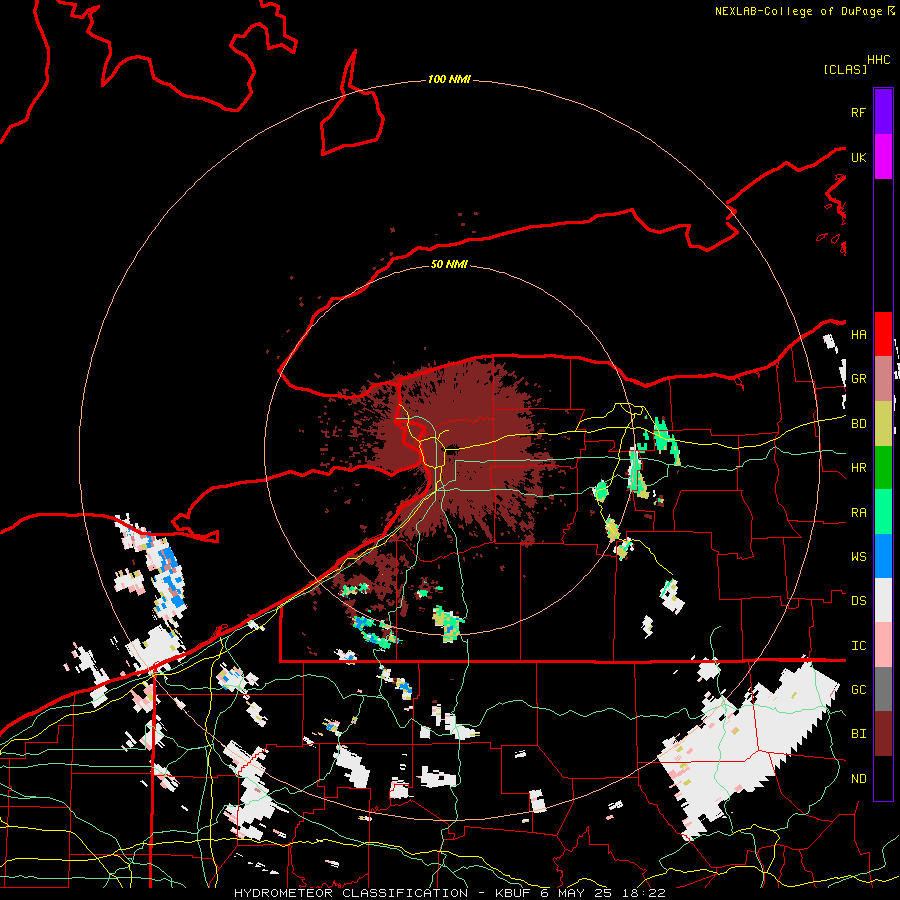Screen dimensions: 900x900
Task: Click the NEXLAB-College of DuPage text
Action: [798, 11]
